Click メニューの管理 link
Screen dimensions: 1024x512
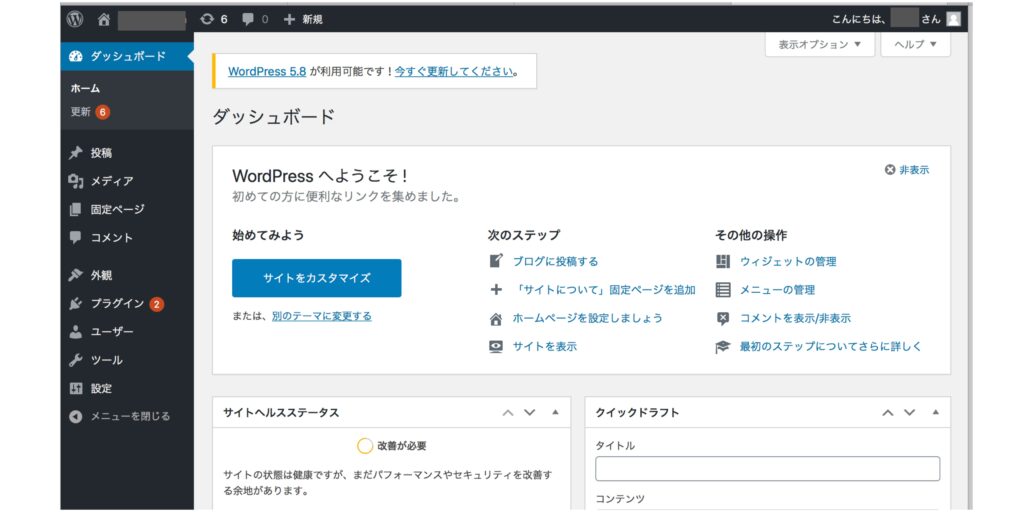[x=777, y=290]
